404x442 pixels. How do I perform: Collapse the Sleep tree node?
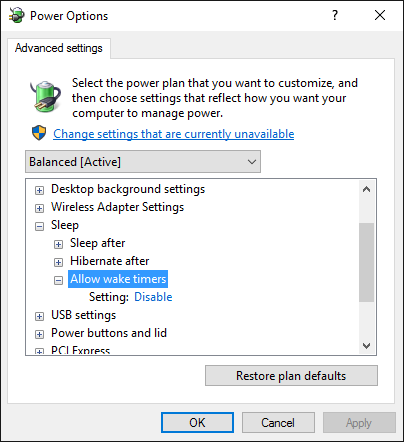(x=39, y=226)
